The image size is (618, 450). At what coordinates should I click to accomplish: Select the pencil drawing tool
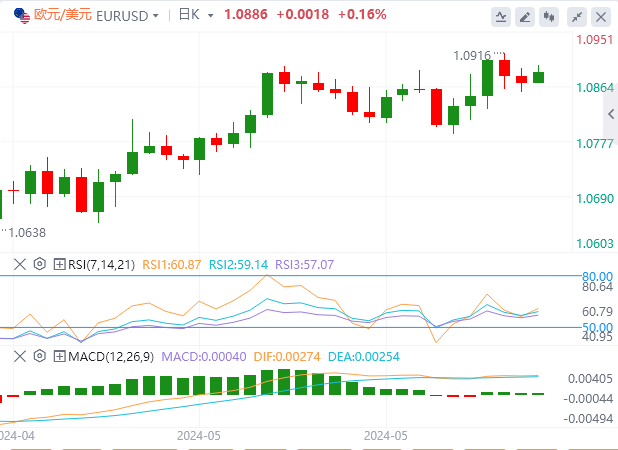[525, 17]
